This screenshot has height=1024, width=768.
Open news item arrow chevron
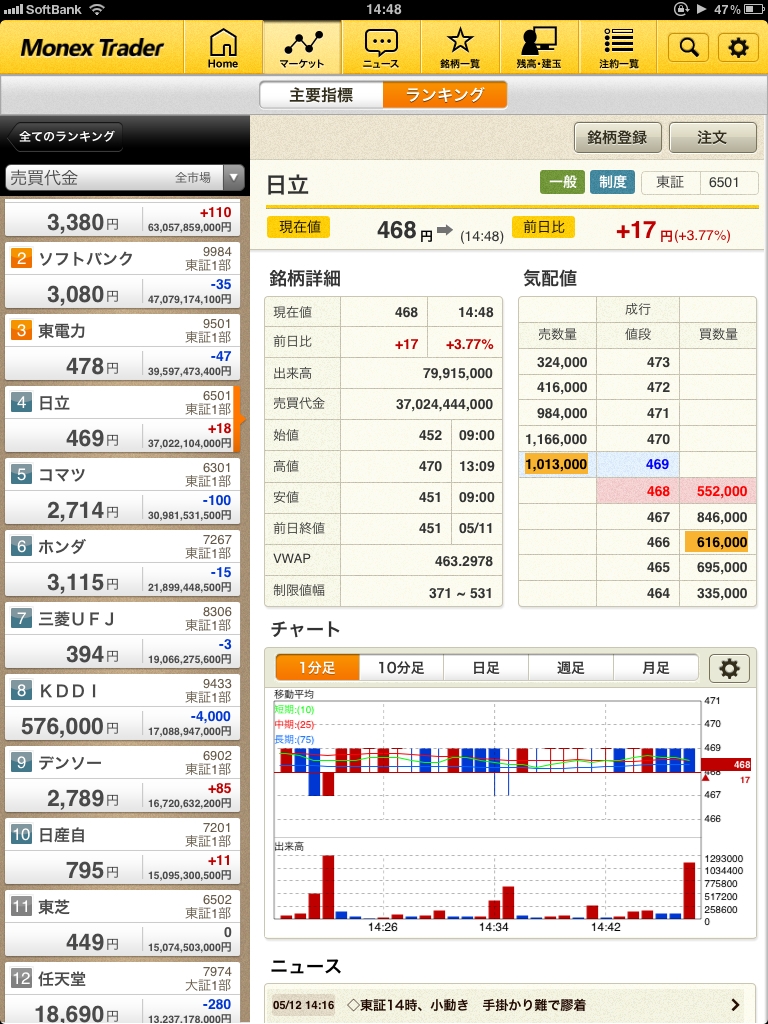[735, 1005]
